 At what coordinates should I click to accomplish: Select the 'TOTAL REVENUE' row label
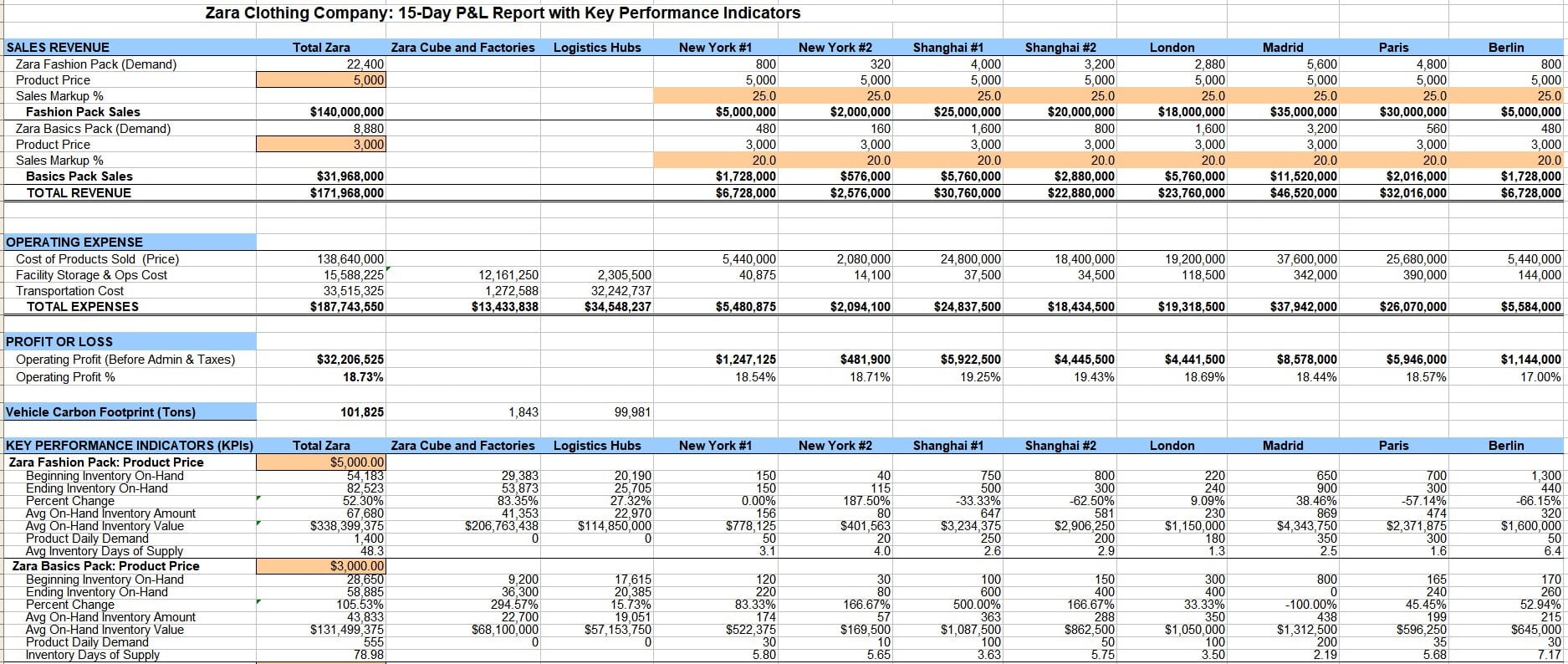(79, 193)
